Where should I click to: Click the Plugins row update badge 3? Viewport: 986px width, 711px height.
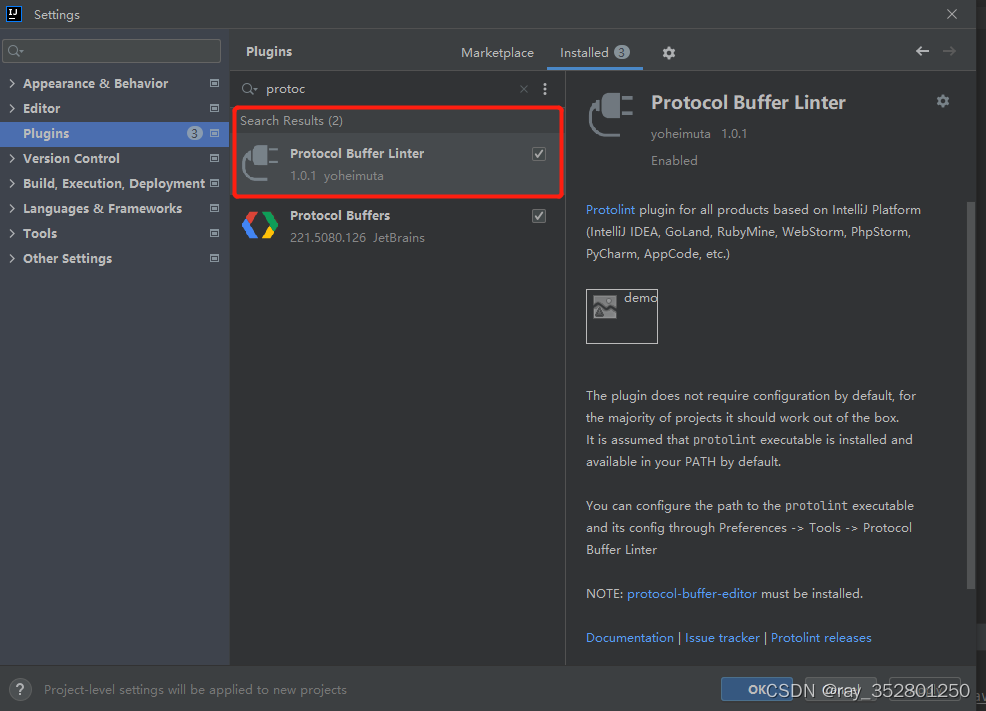point(194,133)
